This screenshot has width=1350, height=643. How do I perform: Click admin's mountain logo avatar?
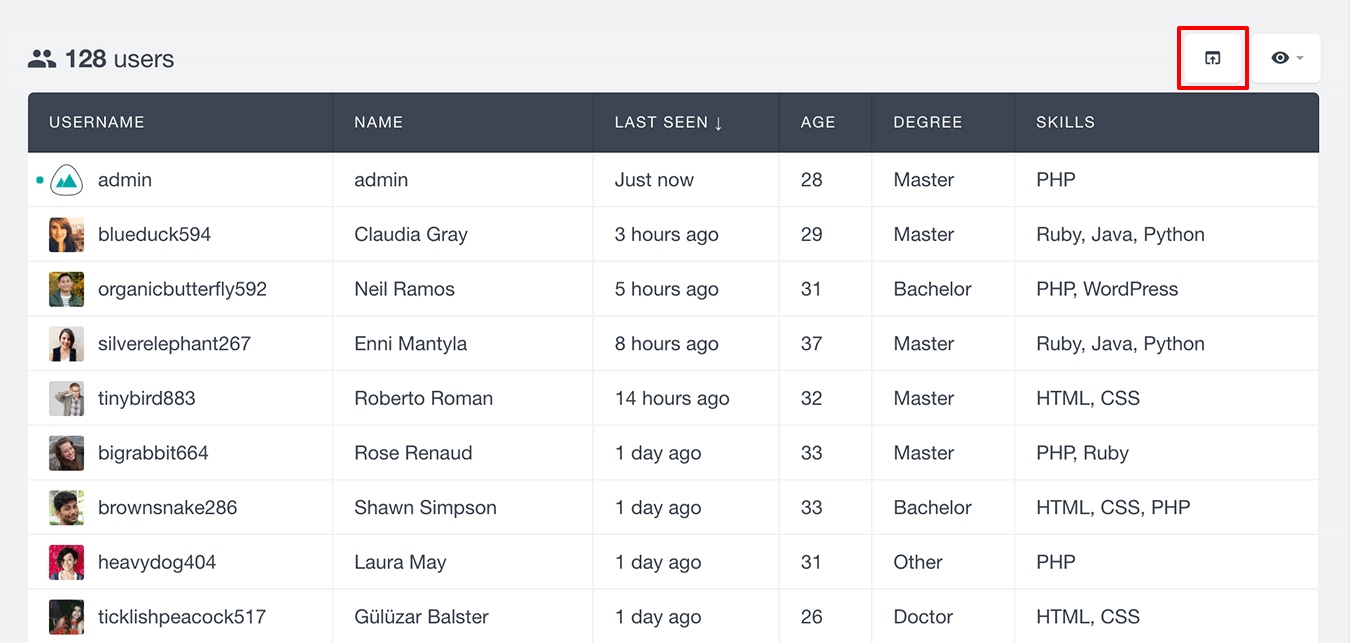[66, 180]
